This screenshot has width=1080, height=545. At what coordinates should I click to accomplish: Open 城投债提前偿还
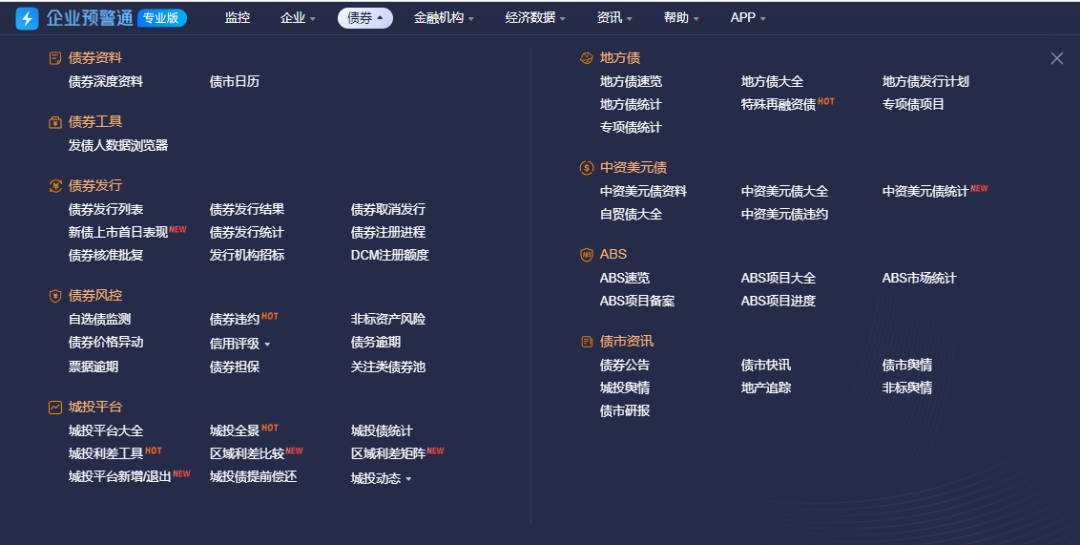click(253, 477)
